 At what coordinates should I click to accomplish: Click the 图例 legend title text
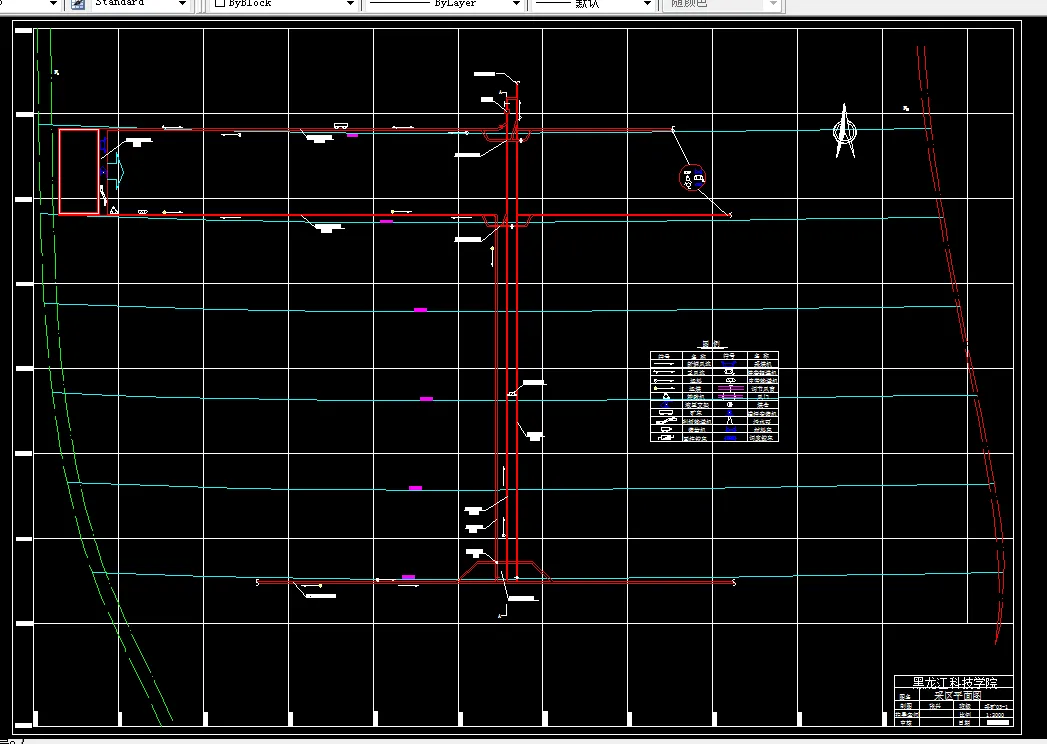click(712, 345)
